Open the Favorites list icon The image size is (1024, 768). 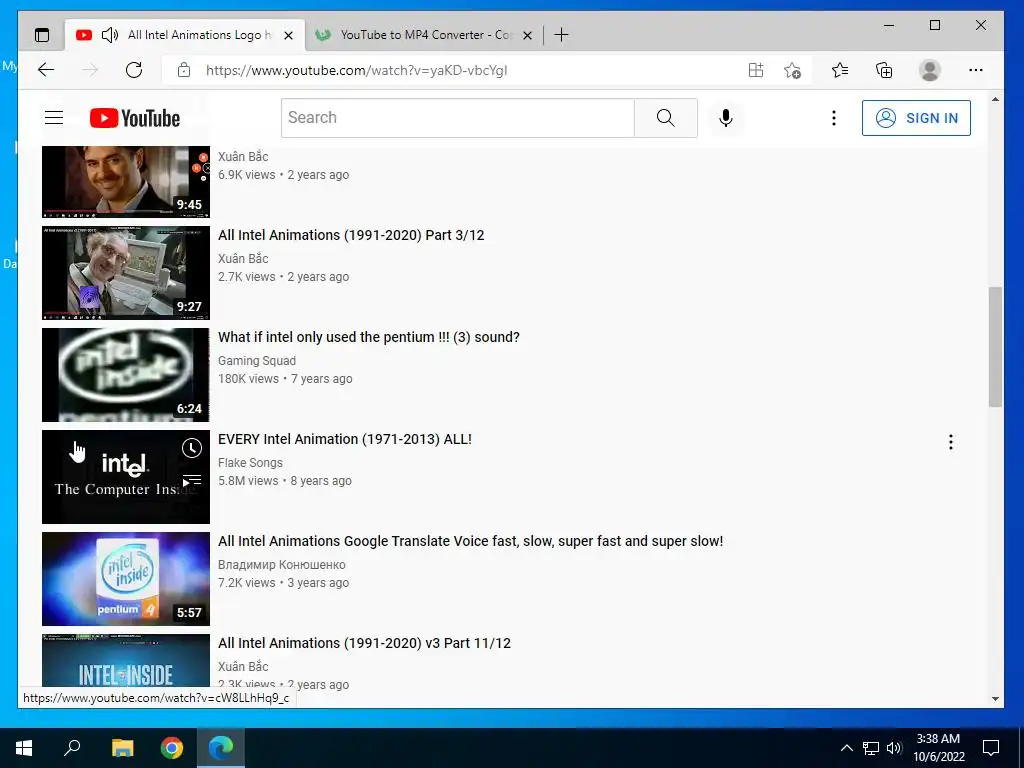(x=840, y=70)
